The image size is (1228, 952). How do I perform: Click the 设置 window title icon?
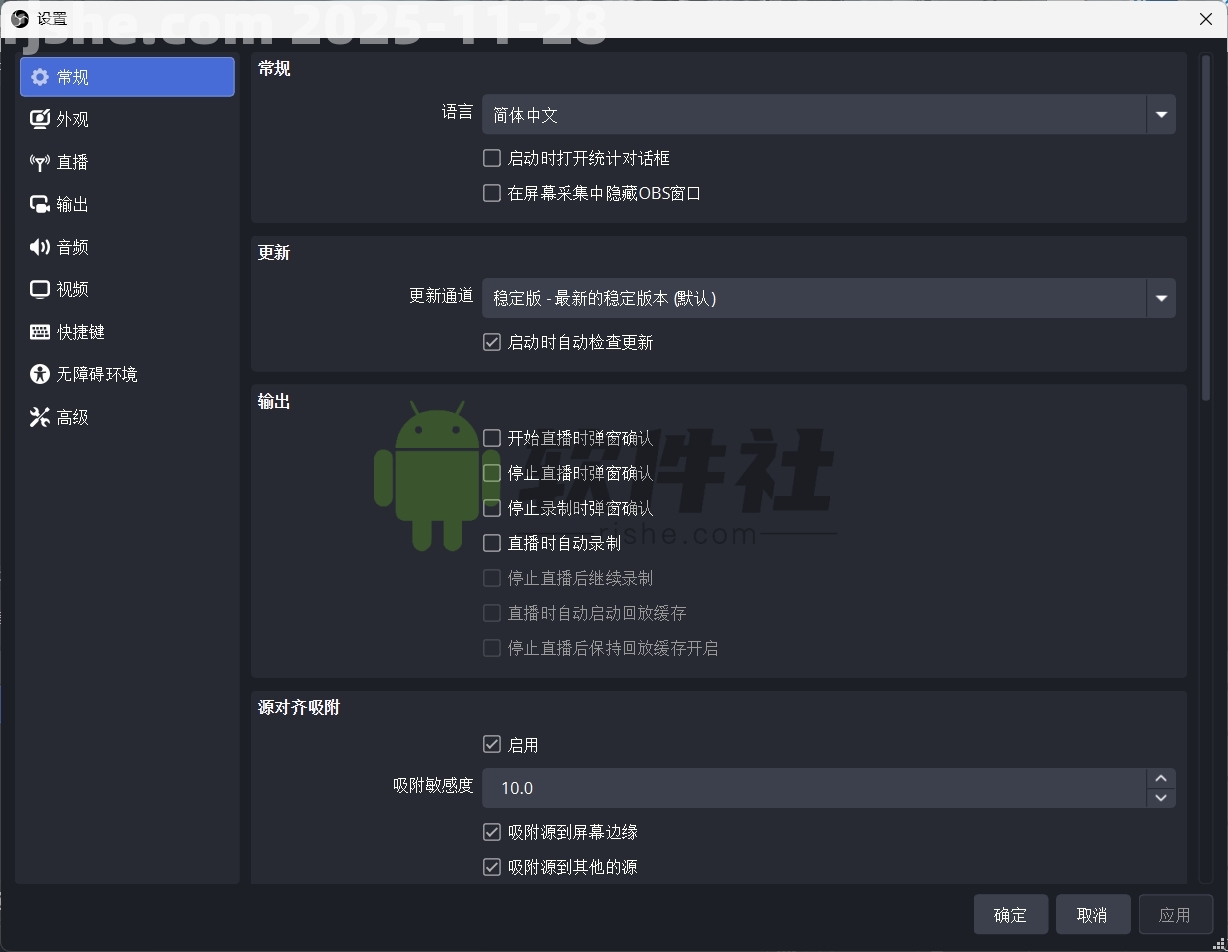point(18,18)
